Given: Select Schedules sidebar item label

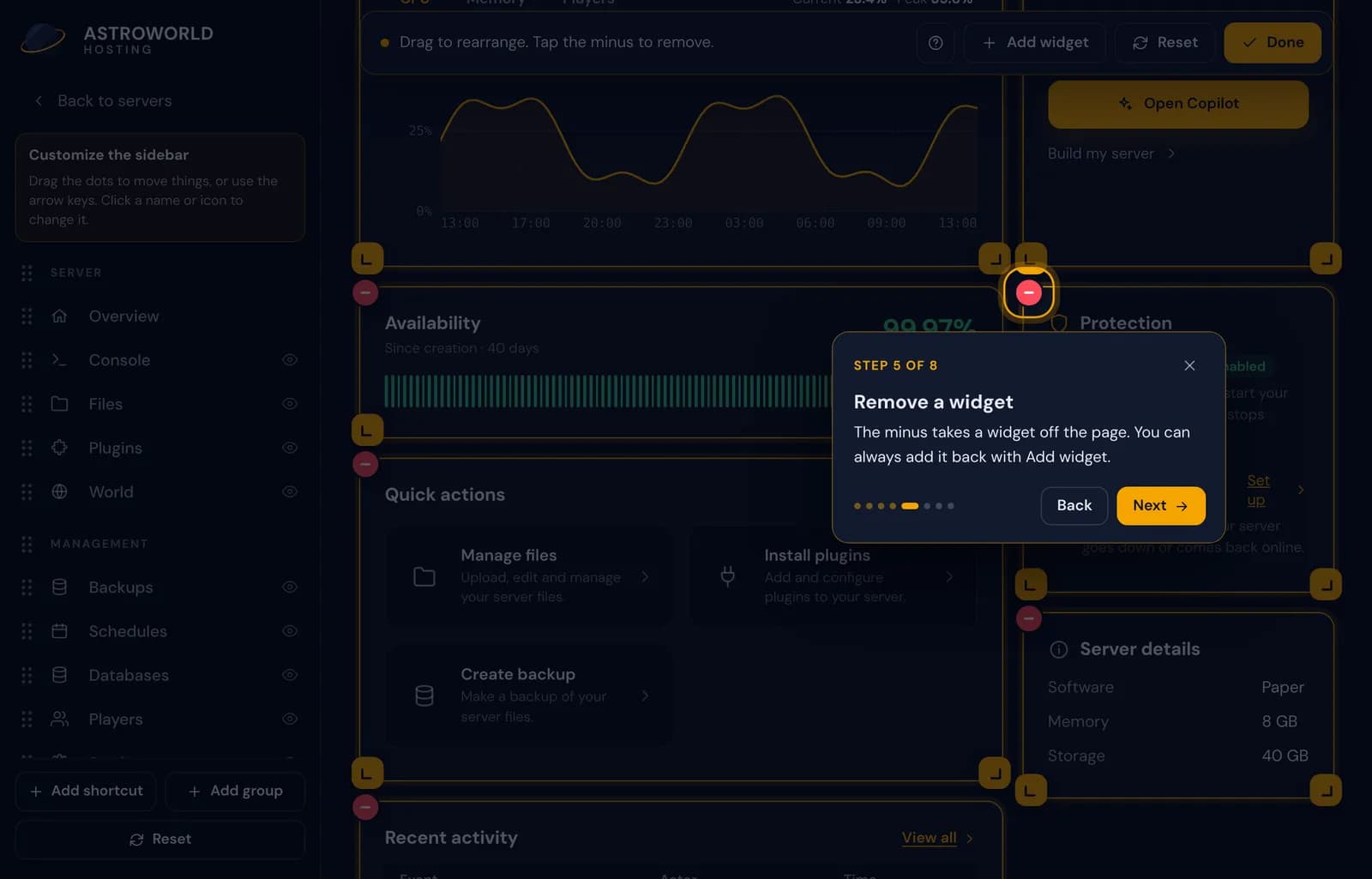Looking at the screenshot, I should pos(128,631).
